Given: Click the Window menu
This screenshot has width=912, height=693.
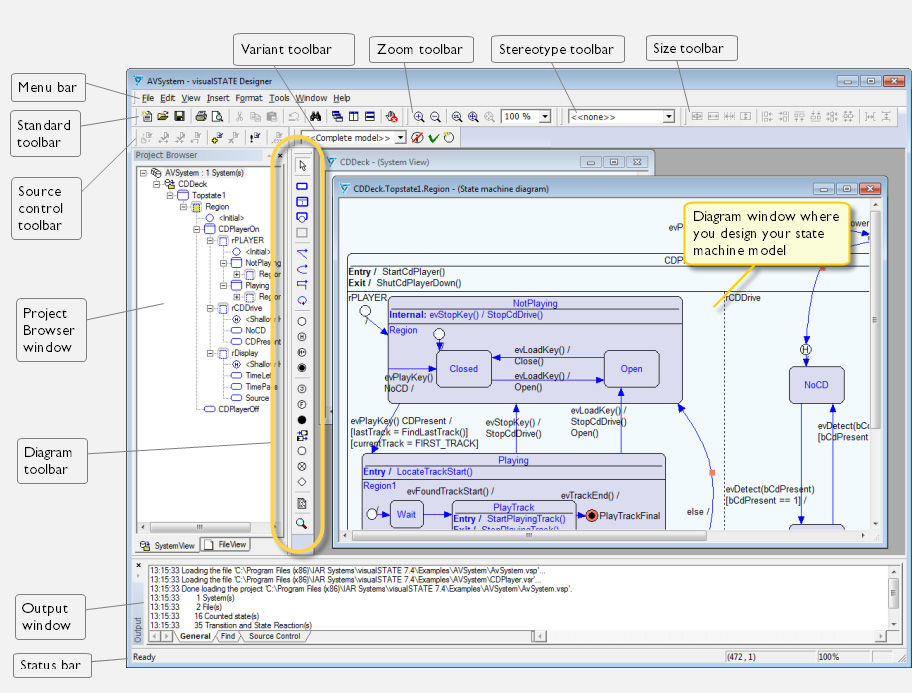Looking at the screenshot, I should coord(311,98).
